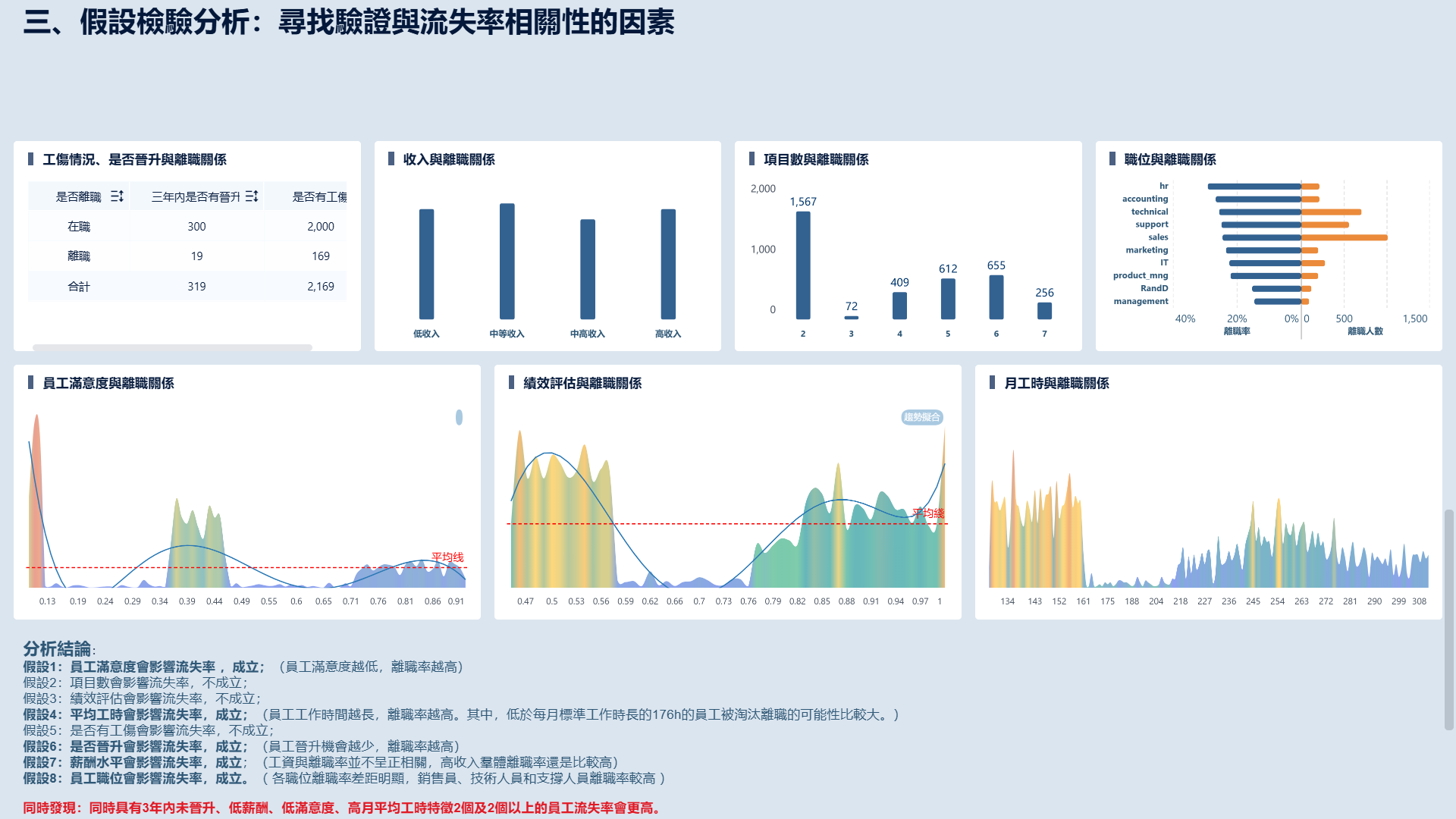This screenshot has width=1456, height=819.
Task: Click the 平均綫 label in 績效評估 chart
Action: click(x=928, y=513)
